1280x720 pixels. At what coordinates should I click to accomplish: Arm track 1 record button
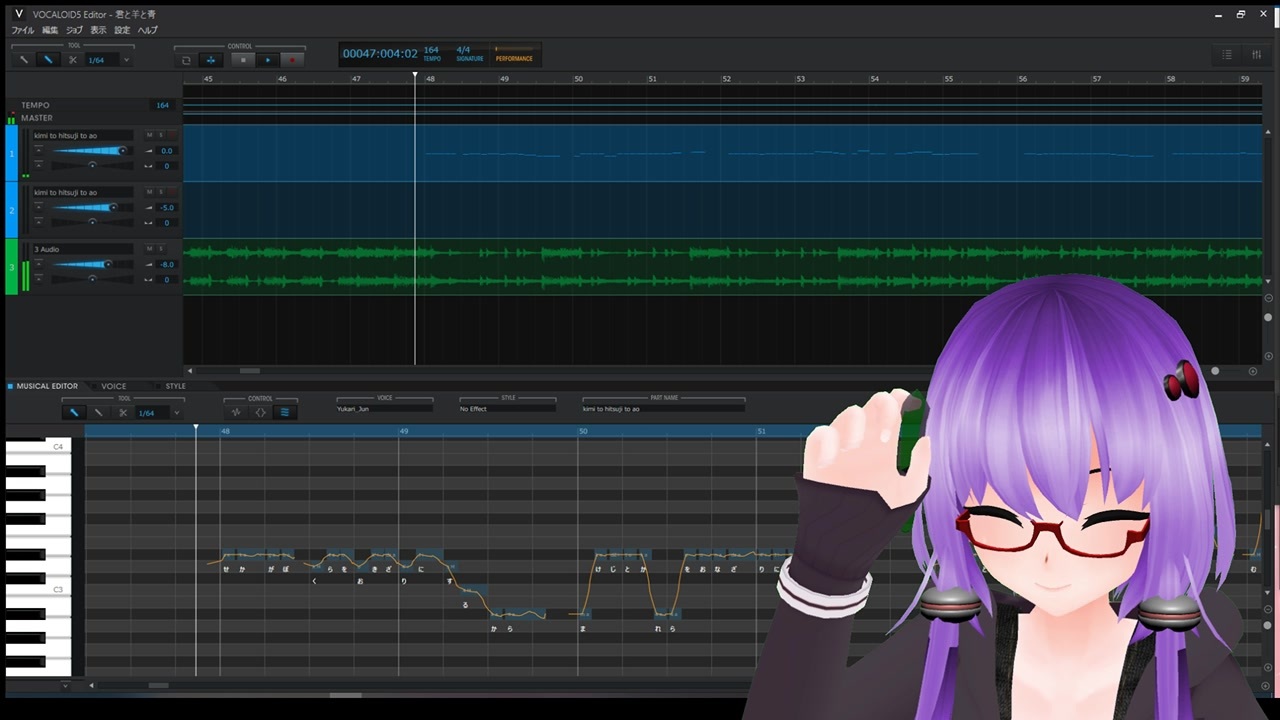[x=172, y=135]
